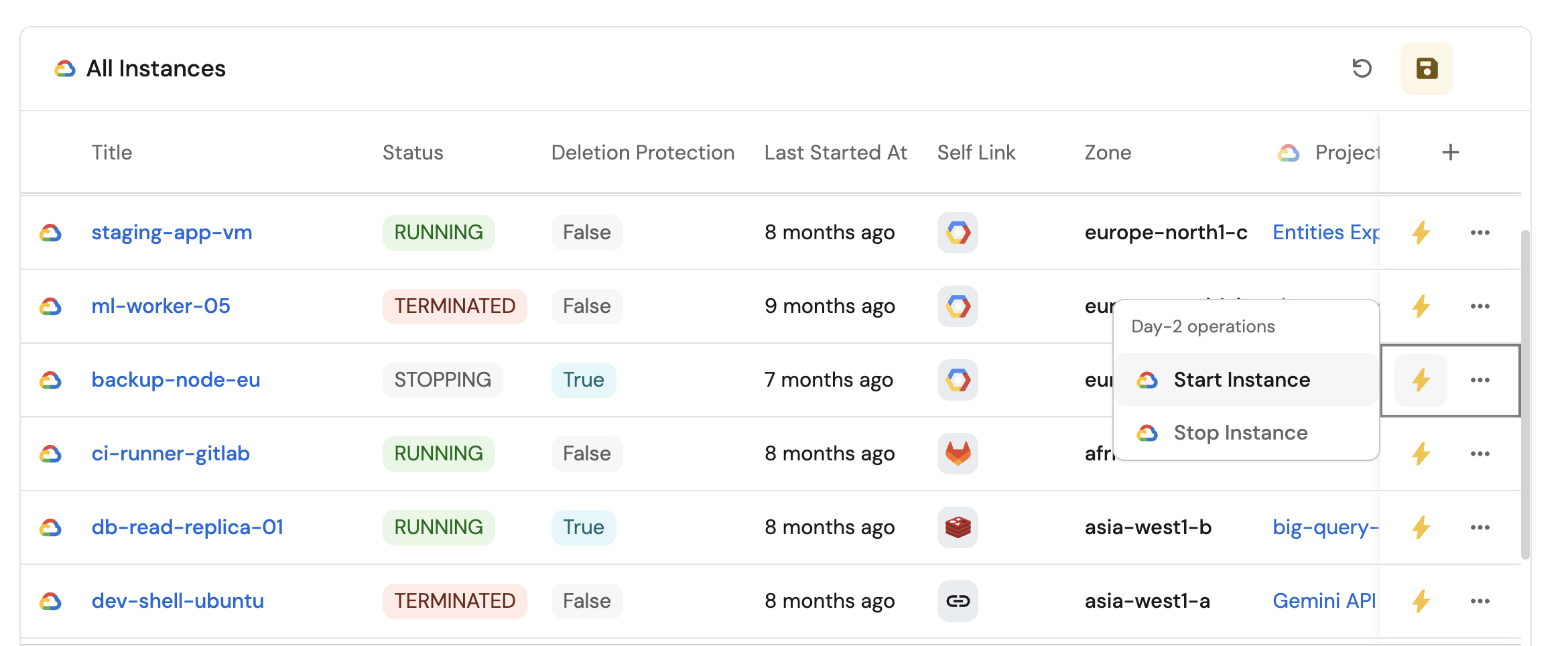The height and width of the screenshot is (646, 1568).
Task: Open three-dots menu for ml-worker-05 row
Action: 1480,306
